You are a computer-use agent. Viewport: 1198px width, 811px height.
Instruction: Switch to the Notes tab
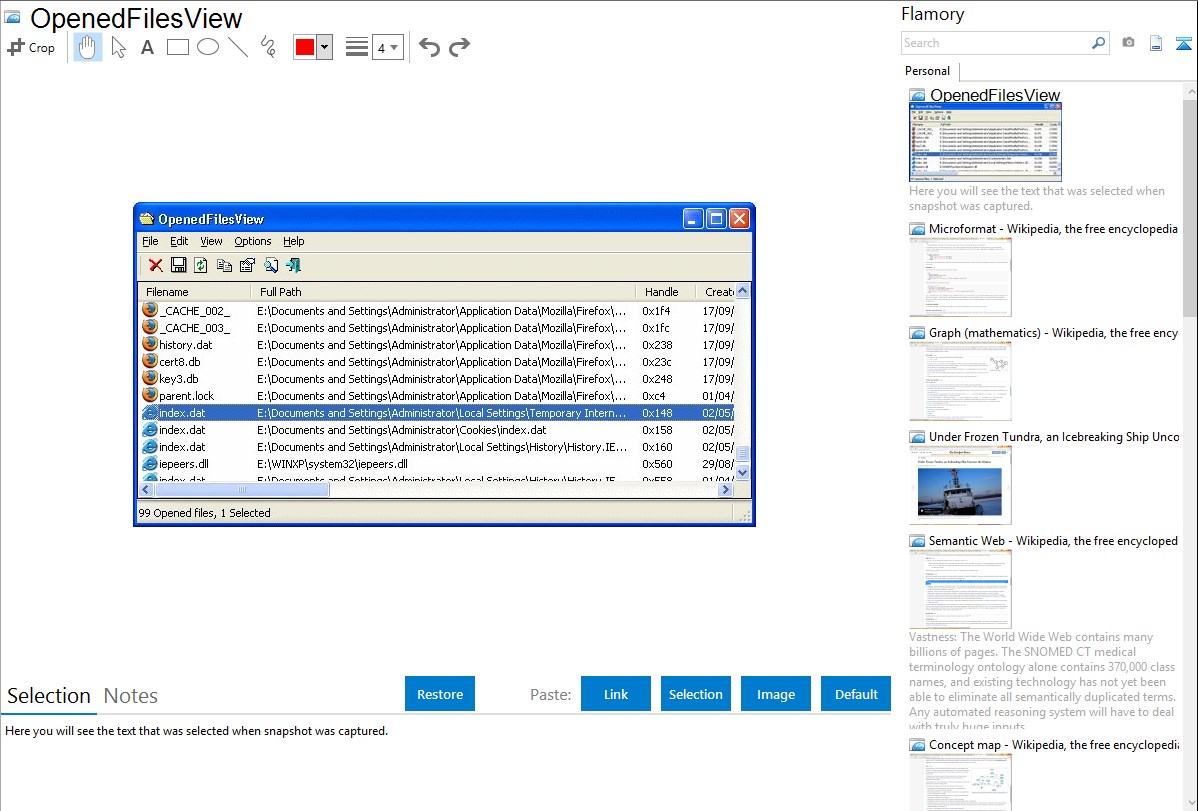(131, 696)
